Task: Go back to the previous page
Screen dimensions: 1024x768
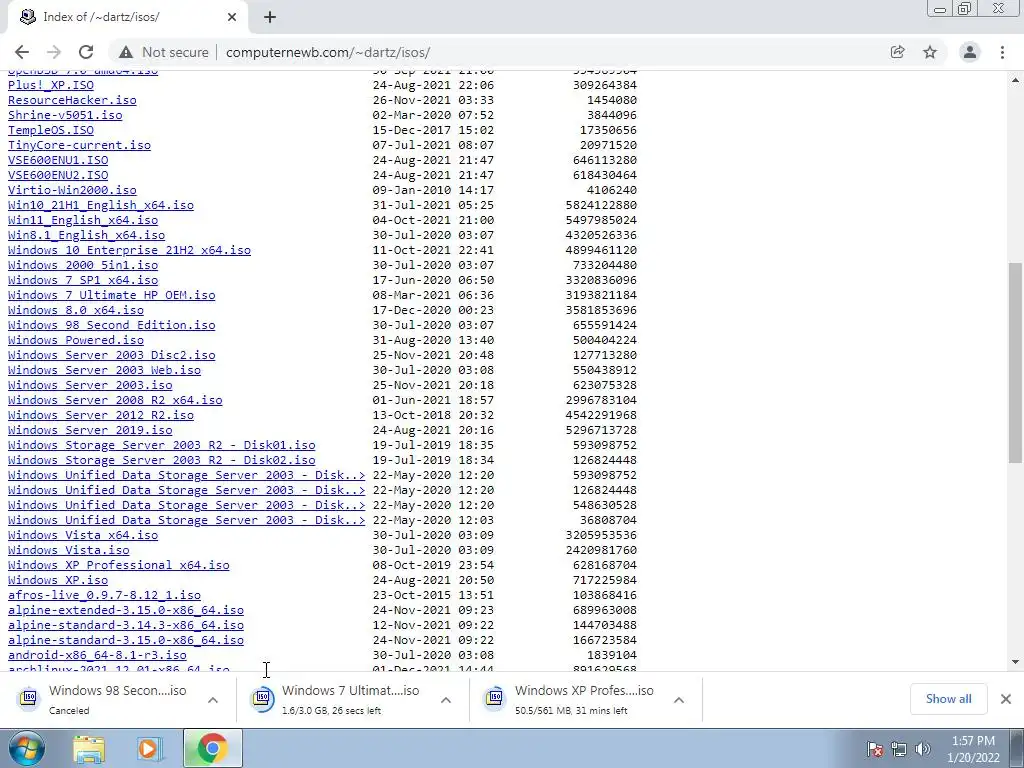Action: 22,52
